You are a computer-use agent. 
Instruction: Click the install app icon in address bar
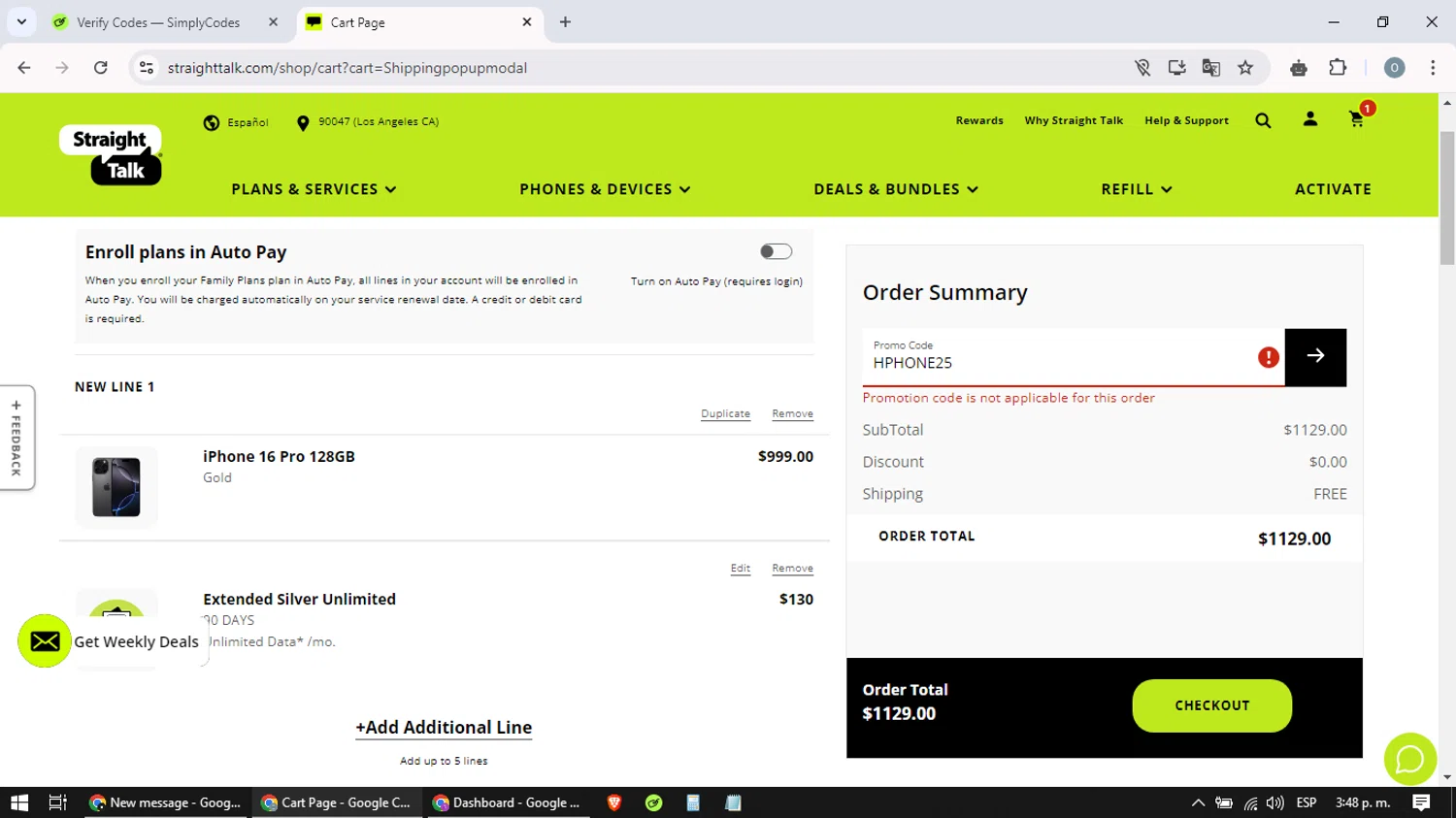pyautogui.click(x=1176, y=68)
